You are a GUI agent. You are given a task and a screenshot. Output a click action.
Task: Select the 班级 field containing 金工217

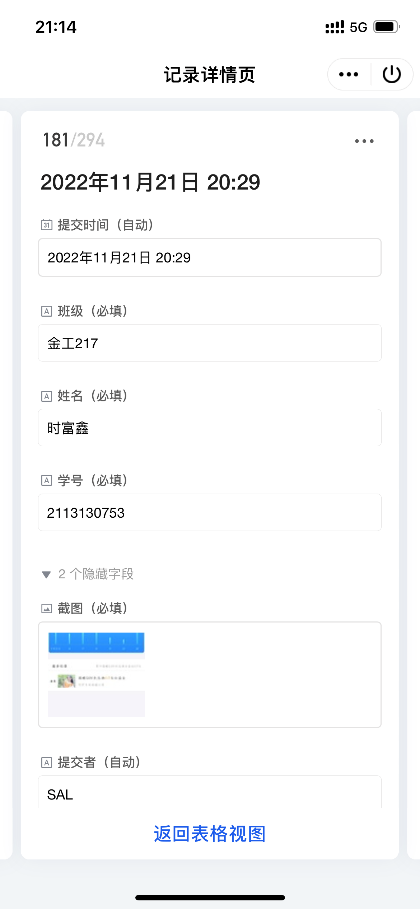click(x=210, y=343)
